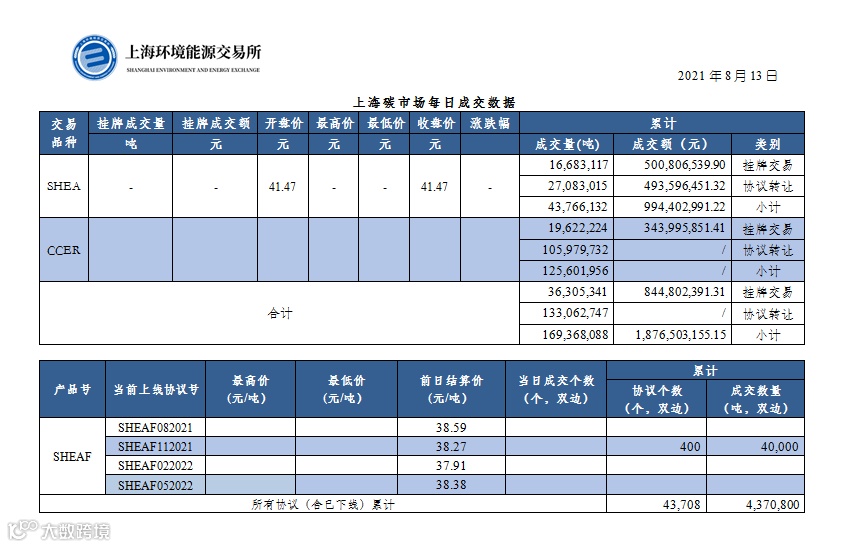842x547 pixels.
Task: Click the 类别 subheader
Action: [767, 144]
